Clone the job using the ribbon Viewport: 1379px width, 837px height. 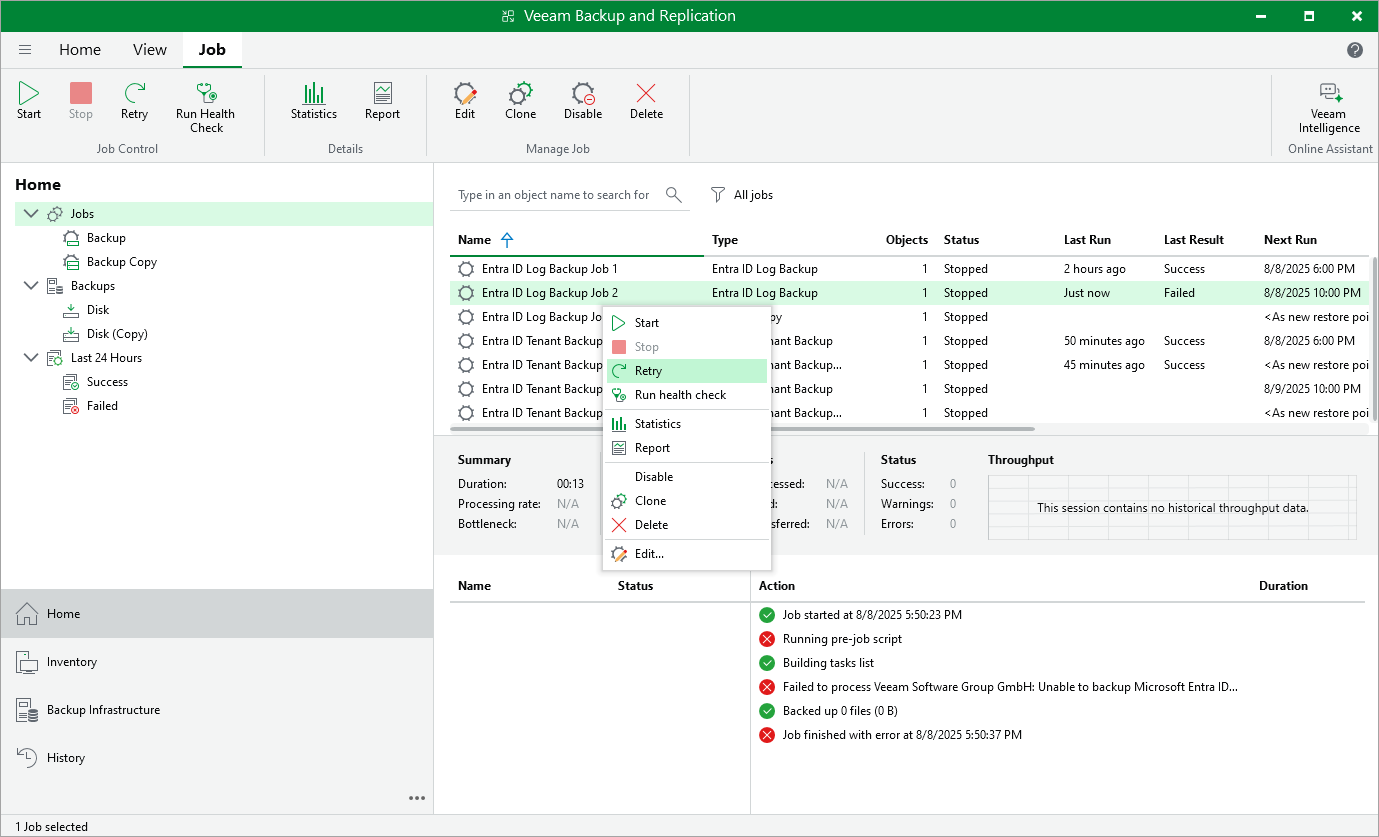pyautogui.click(x=520, y=101)
